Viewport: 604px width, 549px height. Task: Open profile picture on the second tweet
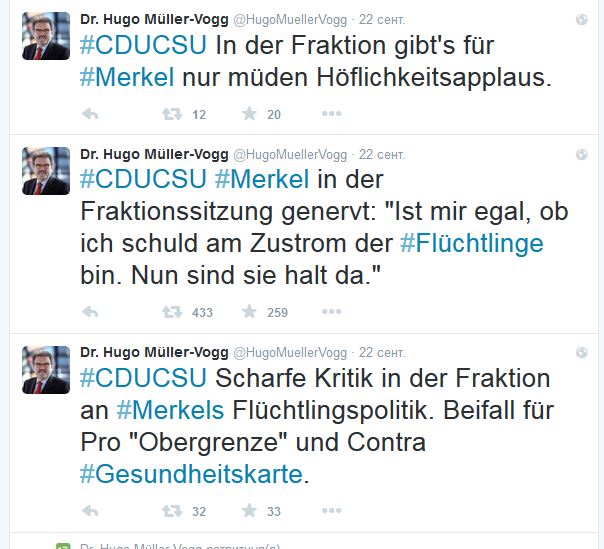tap(46, 171)
